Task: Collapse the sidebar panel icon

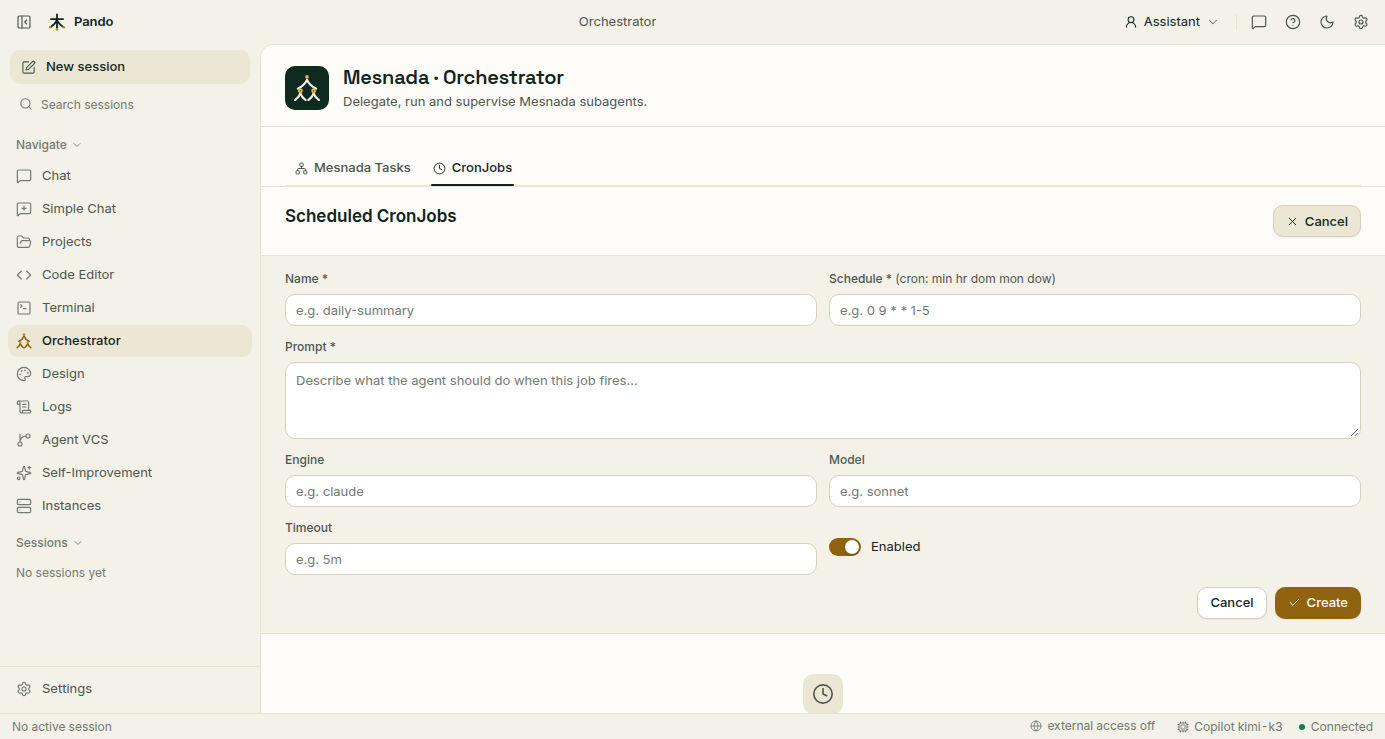Action: [x=24, y=22]
